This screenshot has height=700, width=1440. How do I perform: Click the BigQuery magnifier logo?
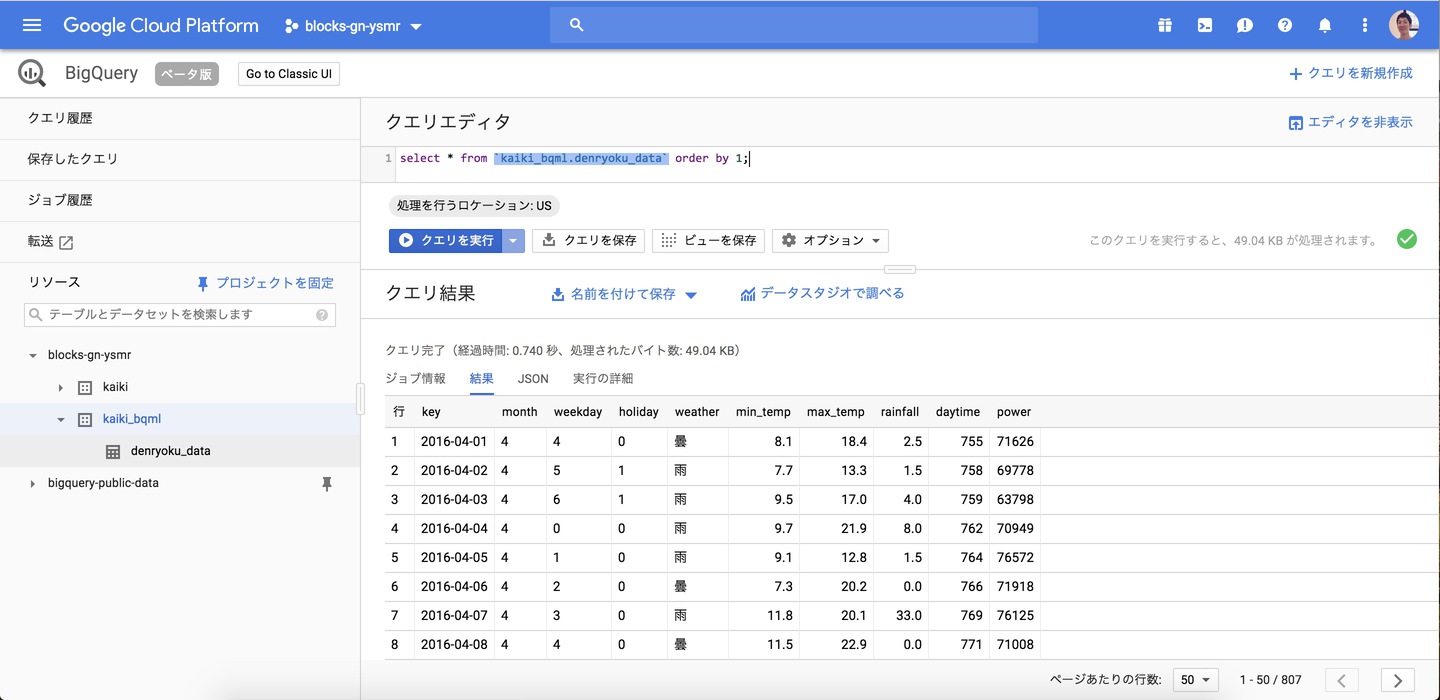click(32, 73)
